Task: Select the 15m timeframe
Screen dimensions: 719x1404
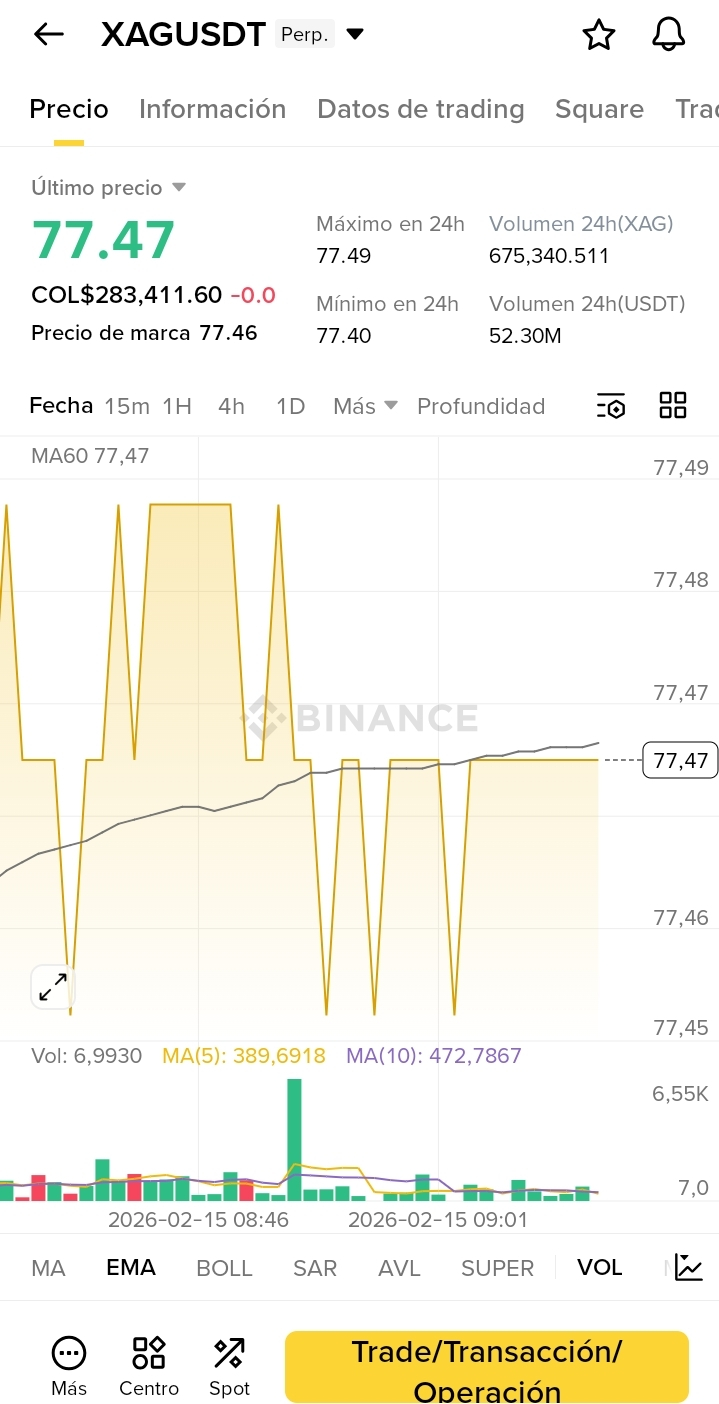Action: coord(127,406)
